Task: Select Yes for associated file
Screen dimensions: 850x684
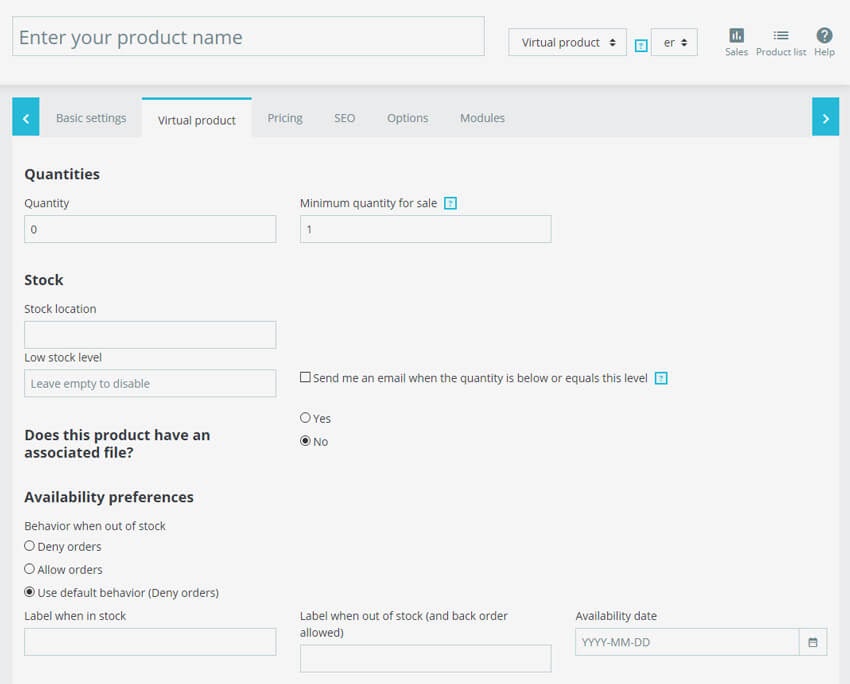Action: tap(304, 418)
